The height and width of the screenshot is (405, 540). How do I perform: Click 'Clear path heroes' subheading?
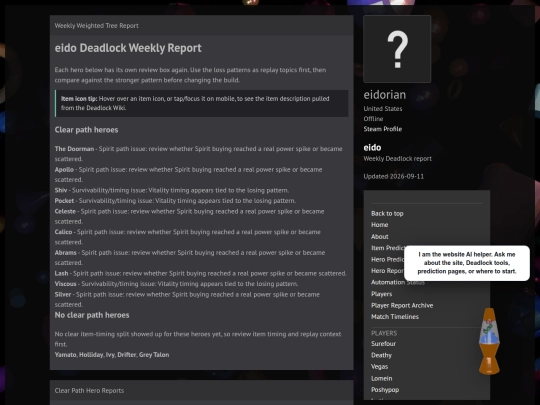pyautogui.click(x=86, y=130)
